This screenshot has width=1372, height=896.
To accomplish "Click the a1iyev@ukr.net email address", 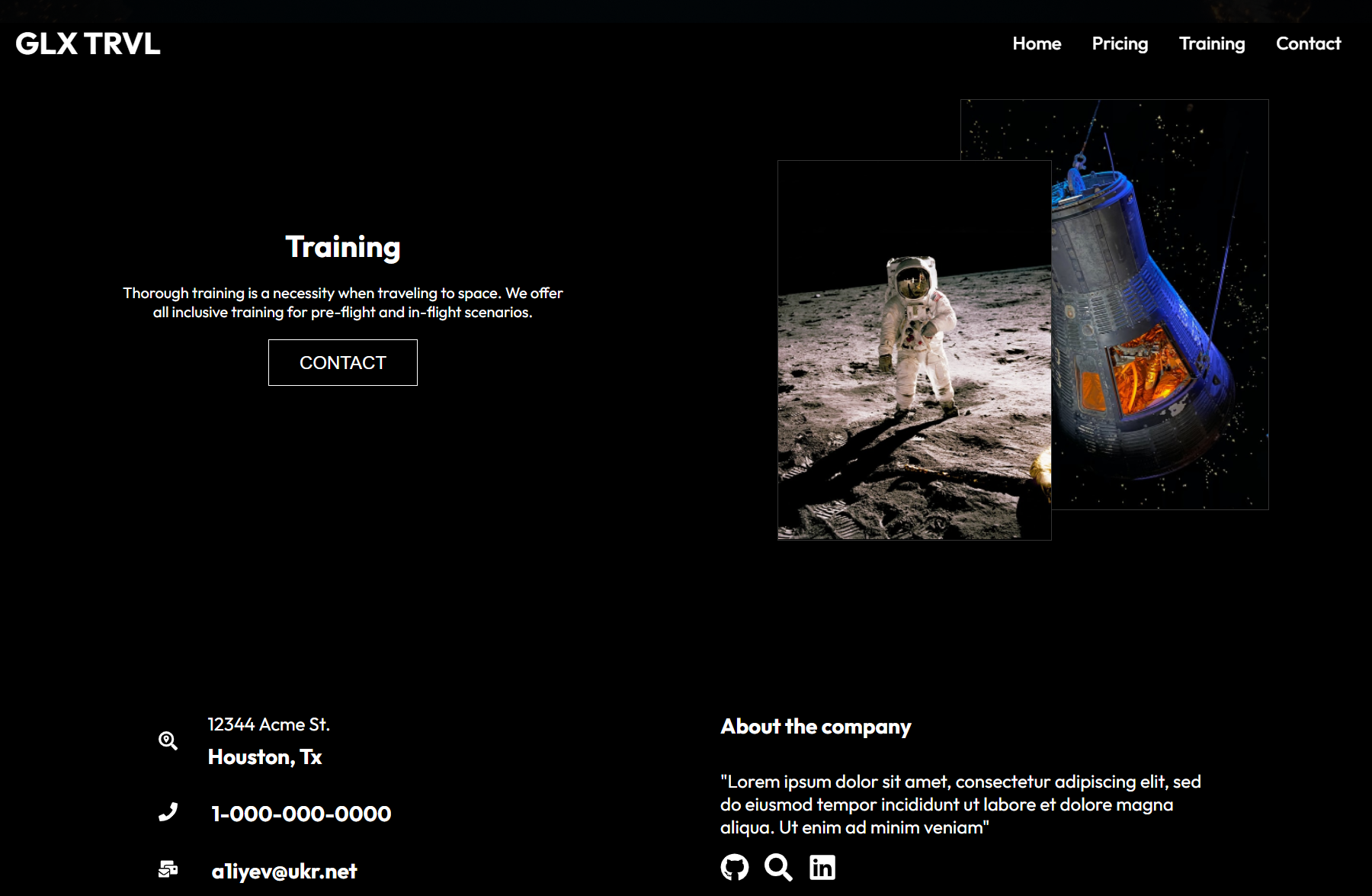I will (x=284, y=871).
